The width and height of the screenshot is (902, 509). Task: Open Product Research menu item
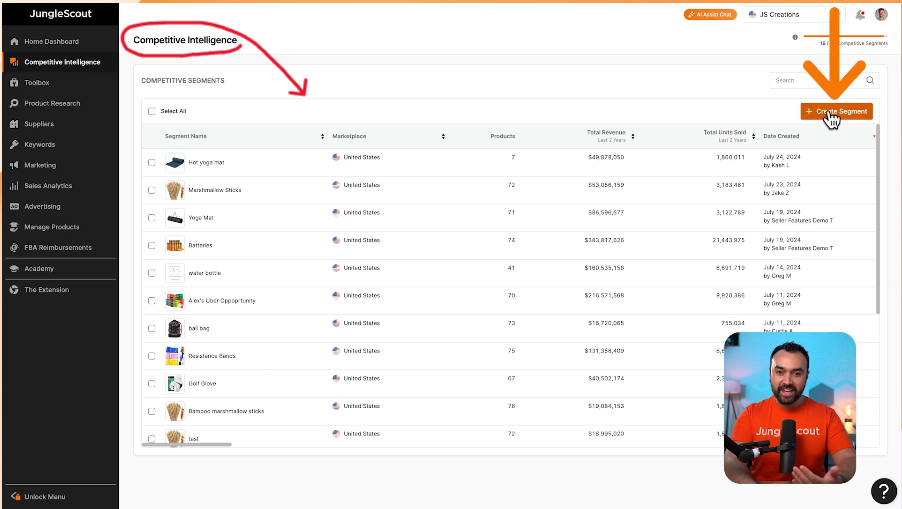52,104
